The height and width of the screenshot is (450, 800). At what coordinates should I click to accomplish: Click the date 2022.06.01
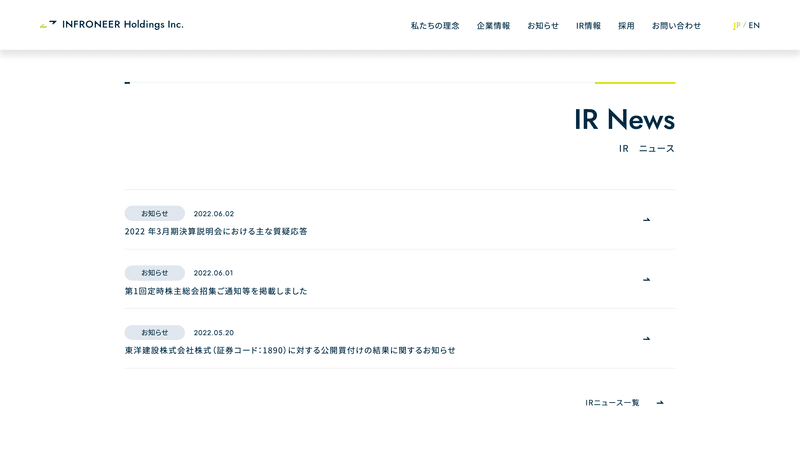point(213,273)
